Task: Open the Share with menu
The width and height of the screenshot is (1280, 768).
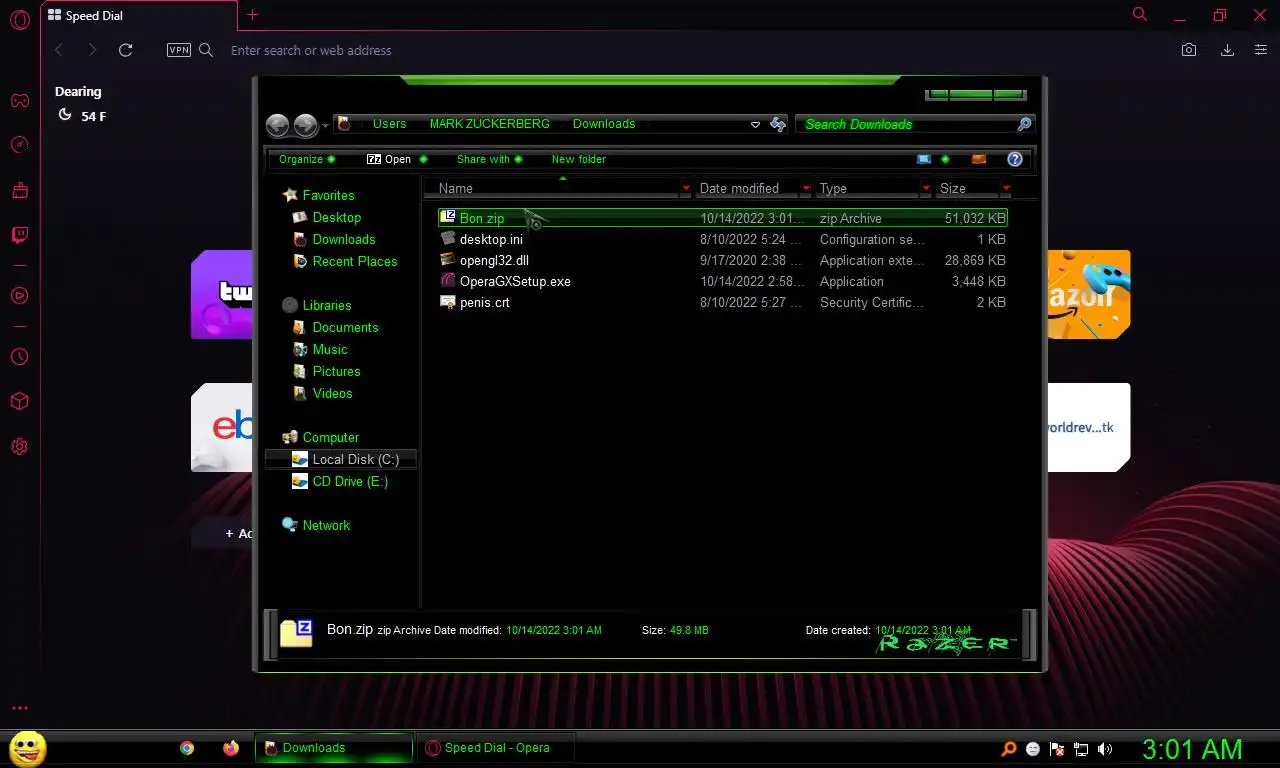Action: pos(489,159)
